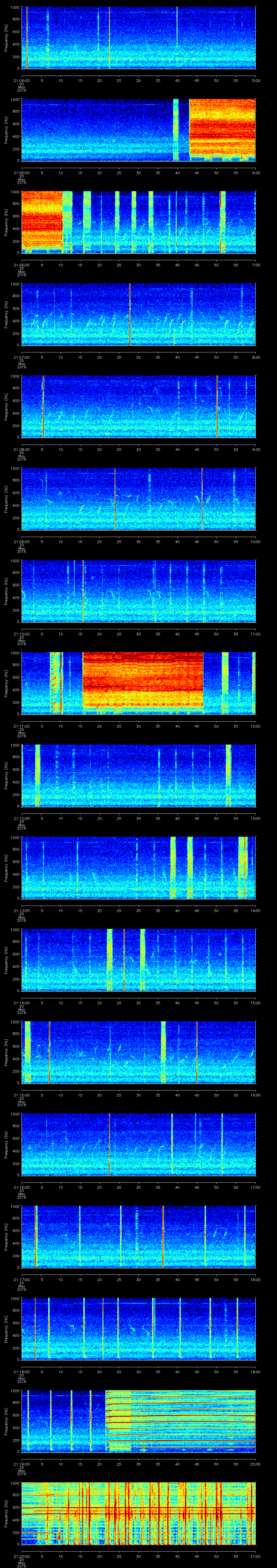Viewport: 277px width, 1568px height.
Task: Click the "21:09:00" start time label
Action: [21, 542]
